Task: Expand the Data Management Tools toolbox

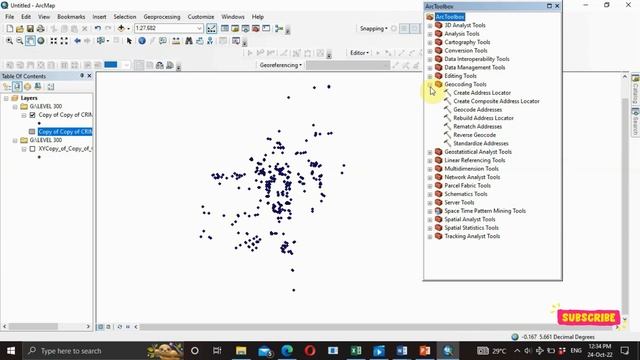Action: click(x=430, y=68)
